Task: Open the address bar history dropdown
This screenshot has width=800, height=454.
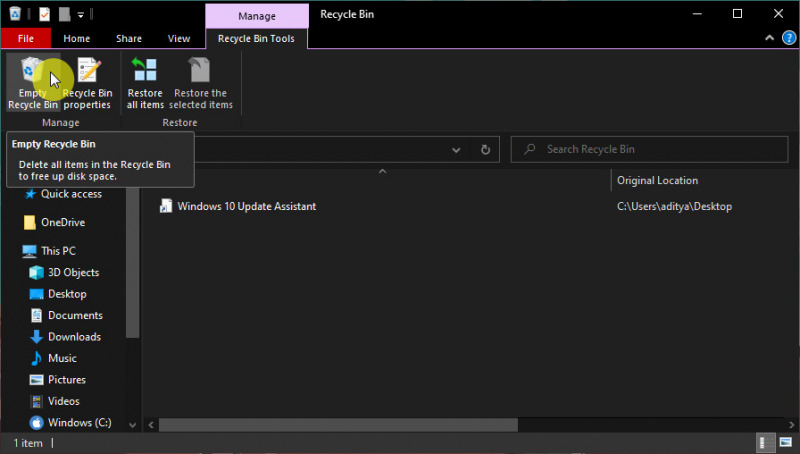Action: [456, 149]
